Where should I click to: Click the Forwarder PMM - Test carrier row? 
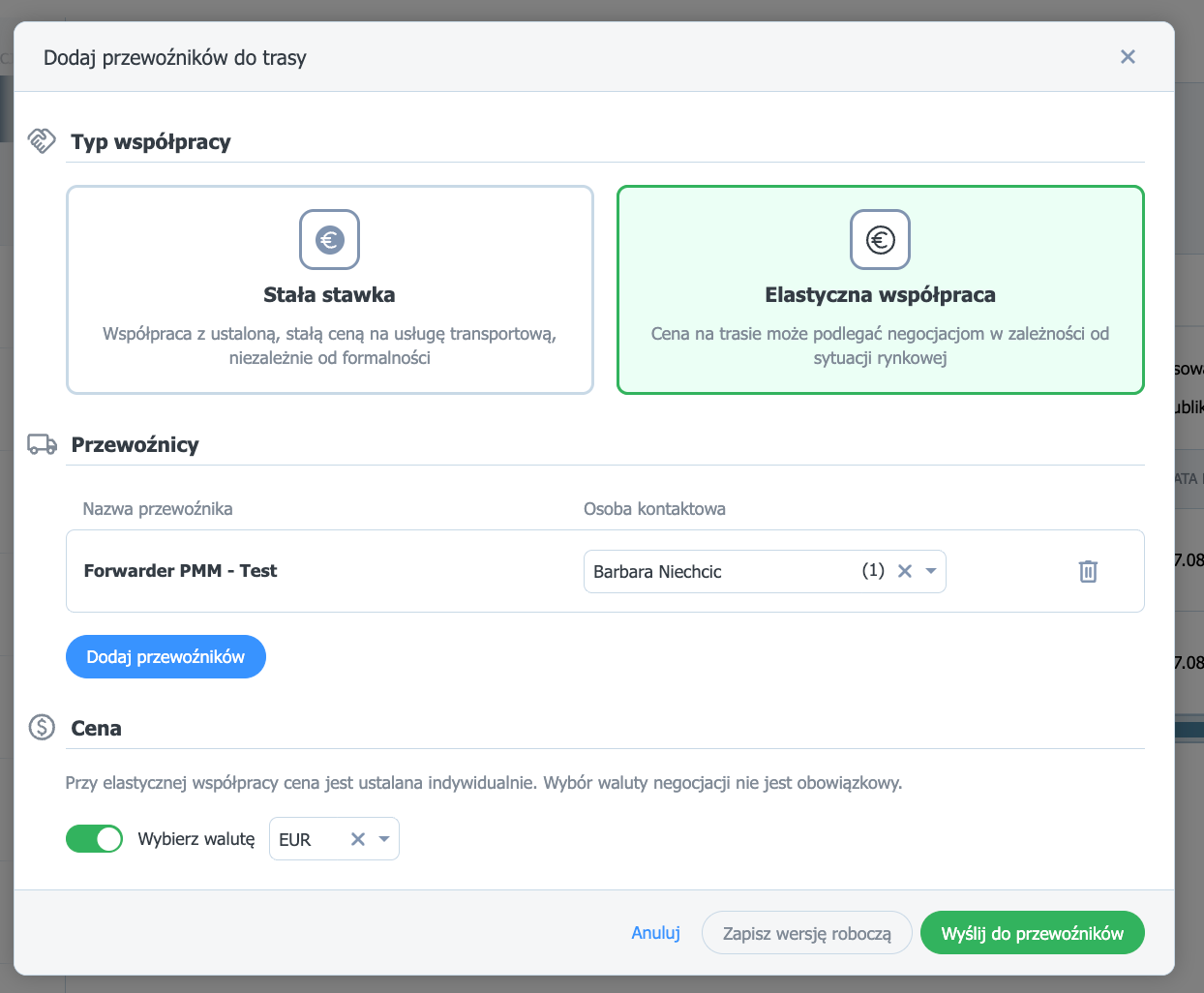click(605, 571)
